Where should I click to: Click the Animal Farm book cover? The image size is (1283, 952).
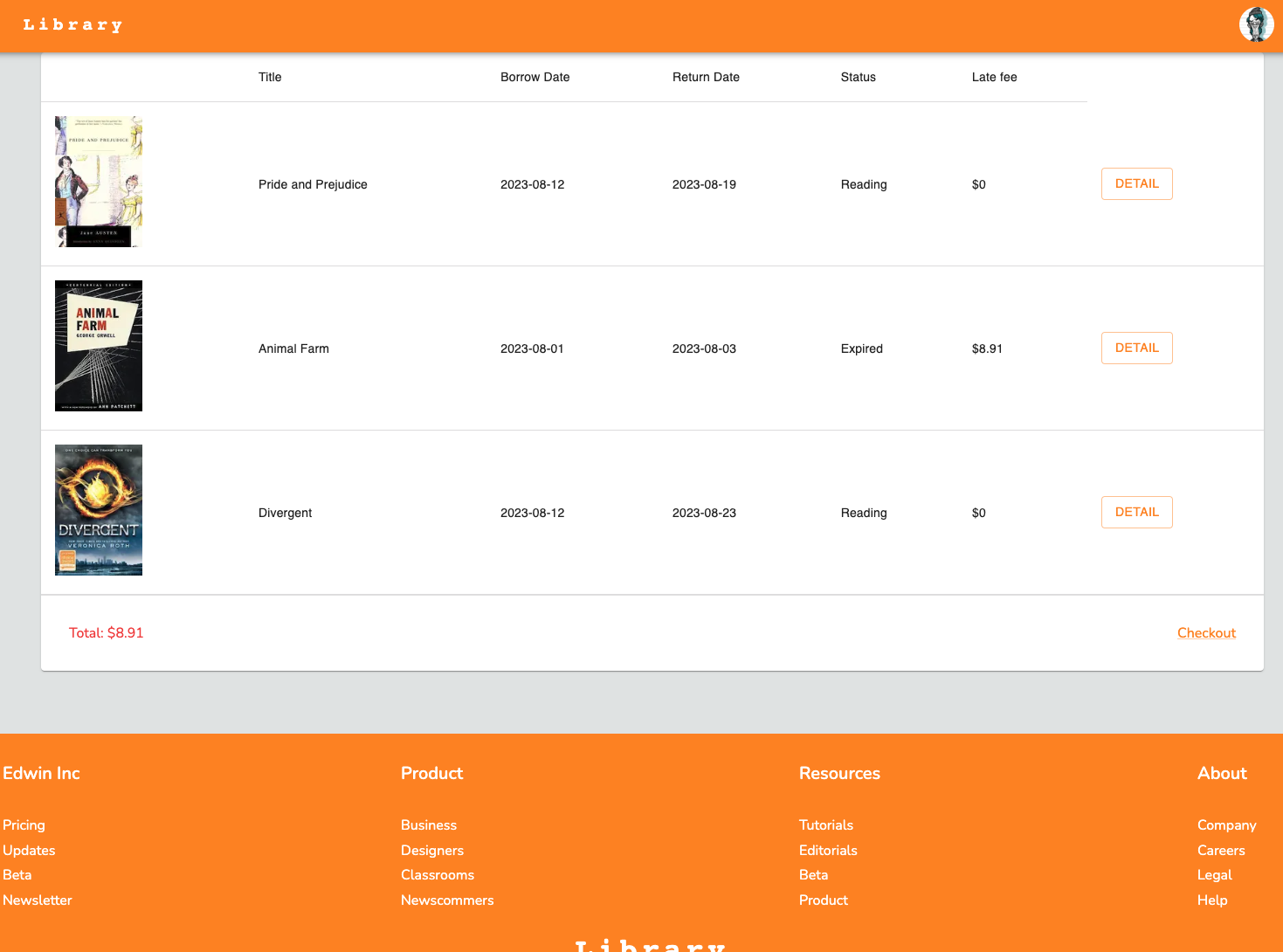(x=98, y=345)
